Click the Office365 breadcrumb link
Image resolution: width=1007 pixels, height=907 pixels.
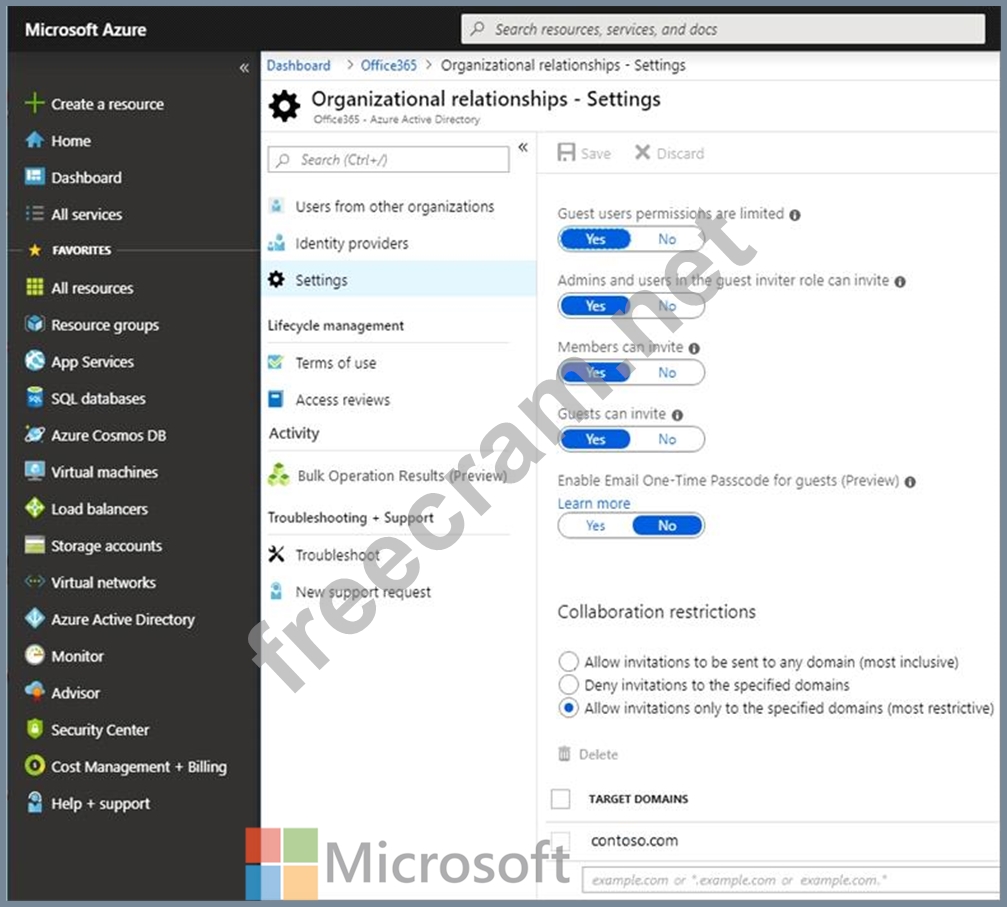click(x=388, y=66)
